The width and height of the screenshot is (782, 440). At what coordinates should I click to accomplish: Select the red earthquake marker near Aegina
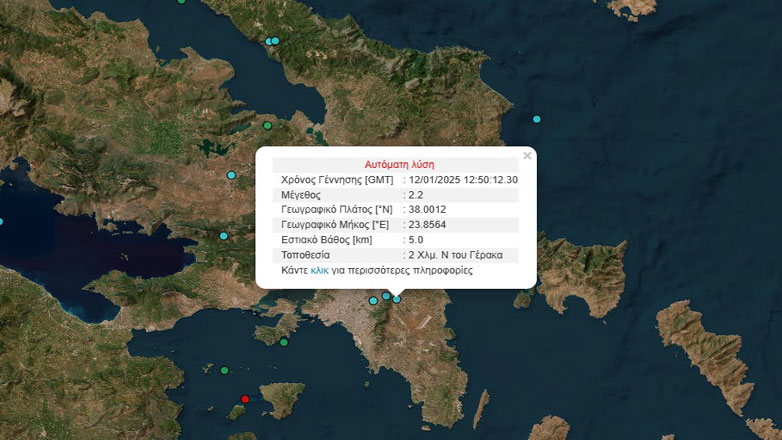[245, 399]
